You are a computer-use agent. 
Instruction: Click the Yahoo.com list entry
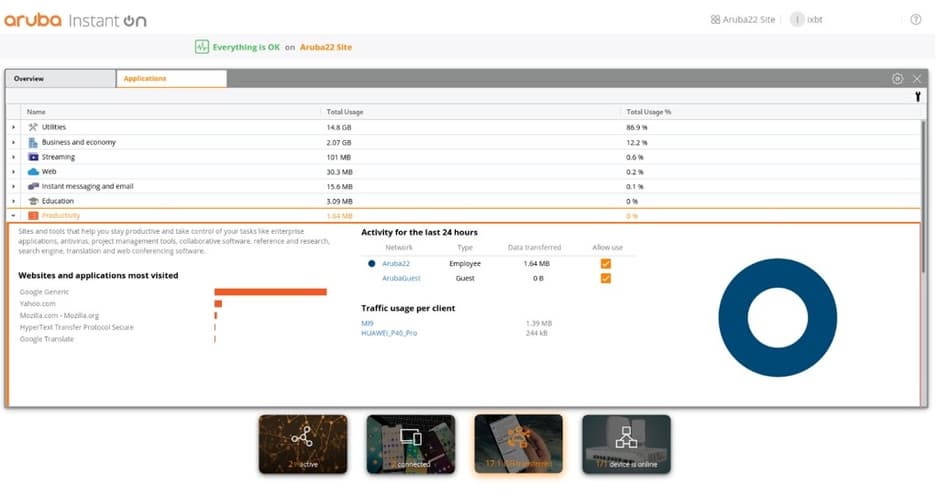pyautogui.click(x=37, y=304)
